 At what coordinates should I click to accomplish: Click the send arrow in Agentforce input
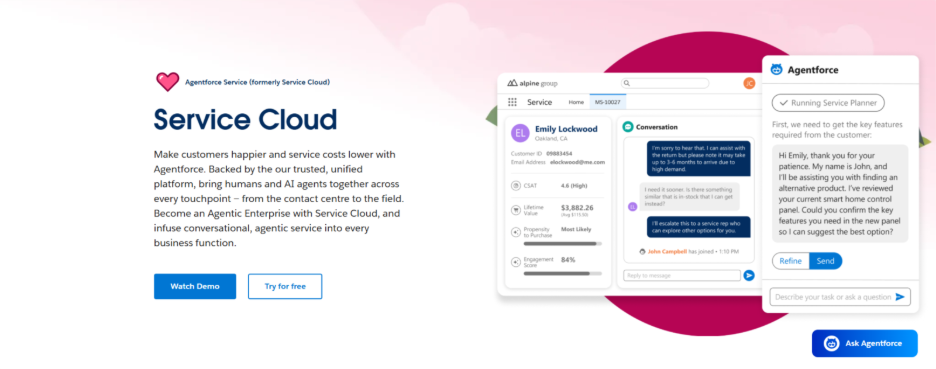coord(900,297)
